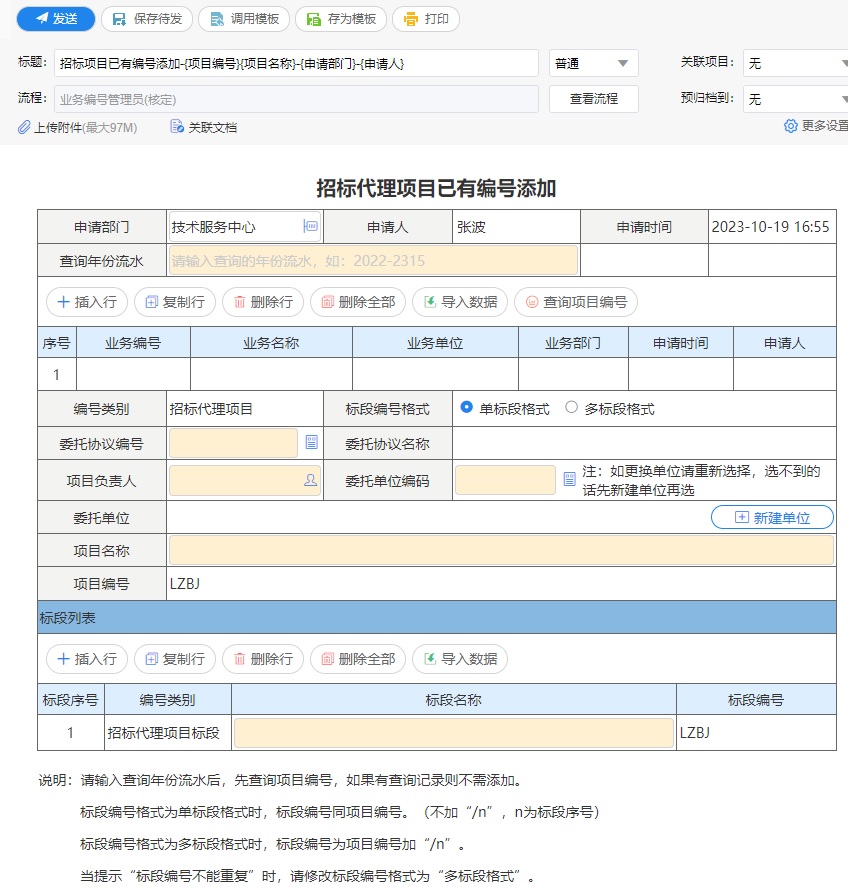This screenshot has height=889, width=848.
Task: Click the 项目编号 value LZBJ
Action: [185, 583]
